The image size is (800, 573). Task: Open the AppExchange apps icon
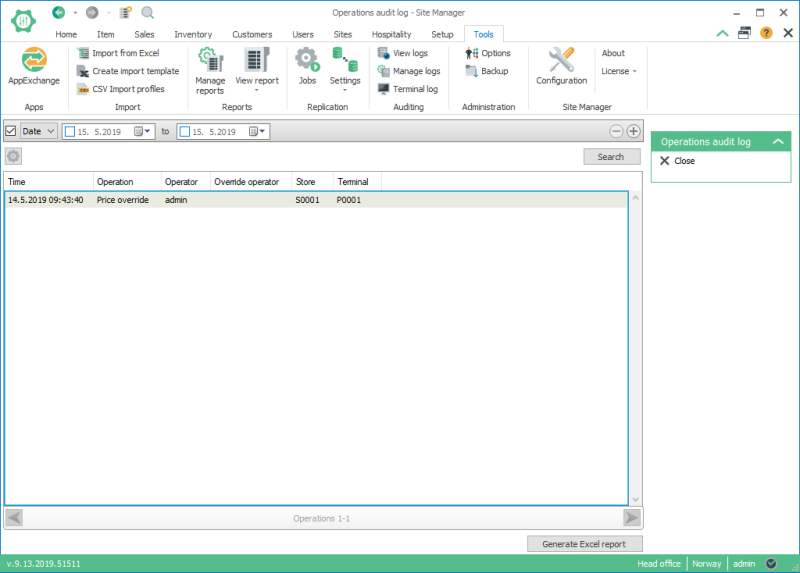tap(34, 61)
